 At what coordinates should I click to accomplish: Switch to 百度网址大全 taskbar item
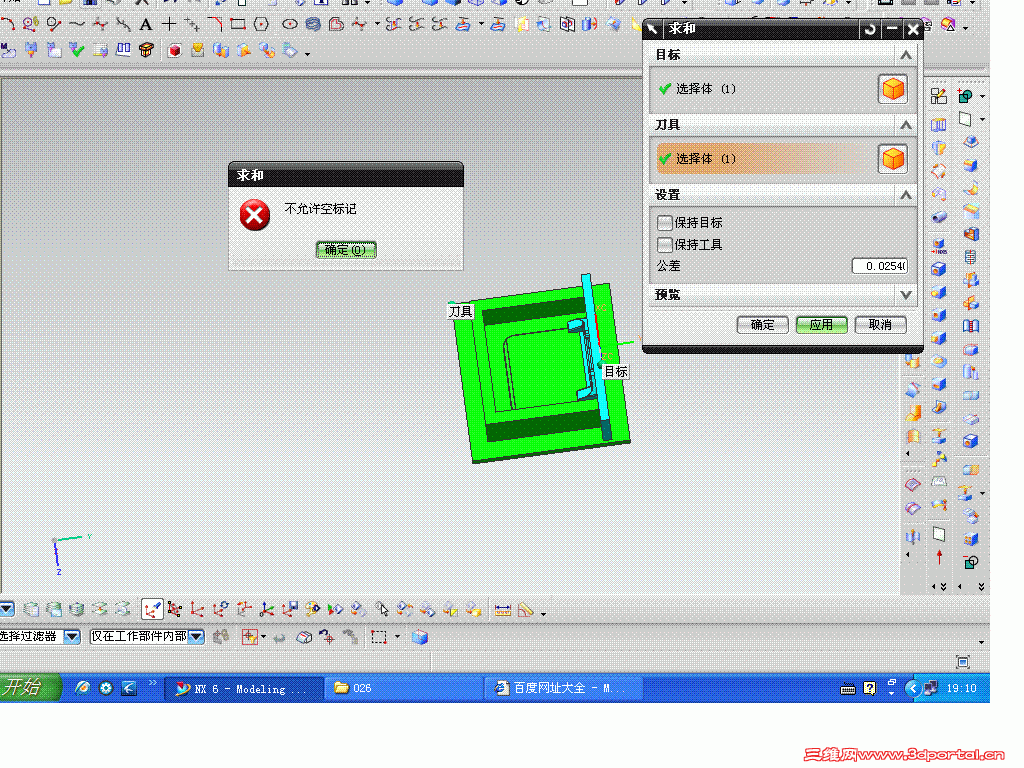[564, 688]
